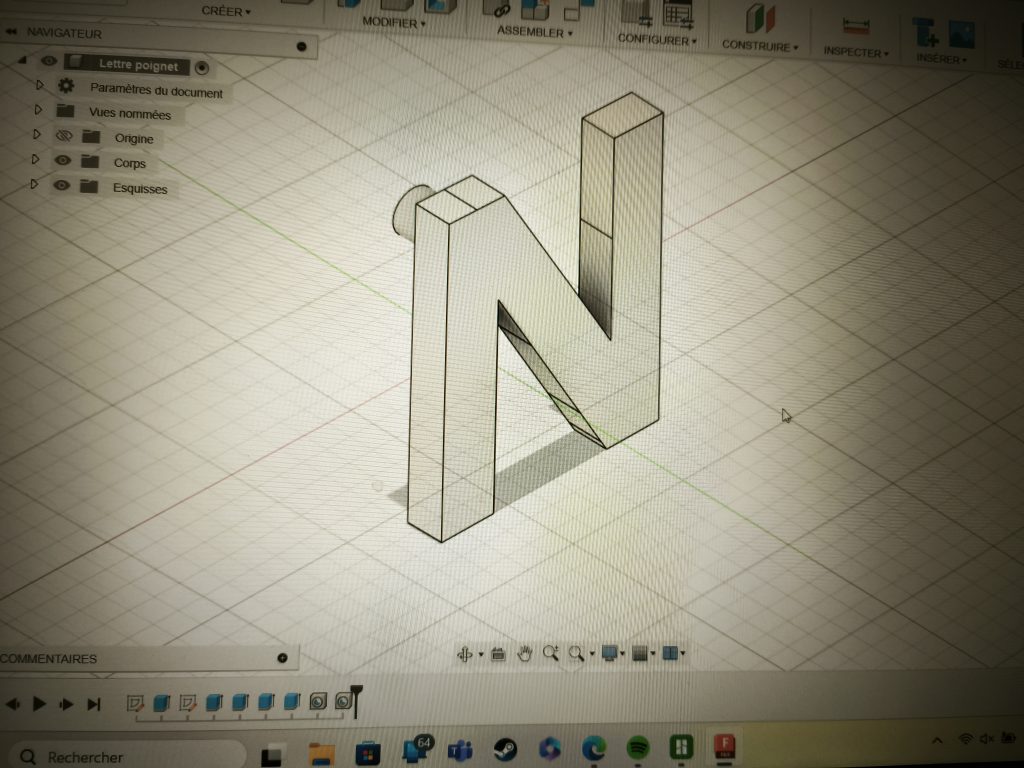
Task: Click the Look At tool icon
Action: pyautogui.click(x=498, y=653)
